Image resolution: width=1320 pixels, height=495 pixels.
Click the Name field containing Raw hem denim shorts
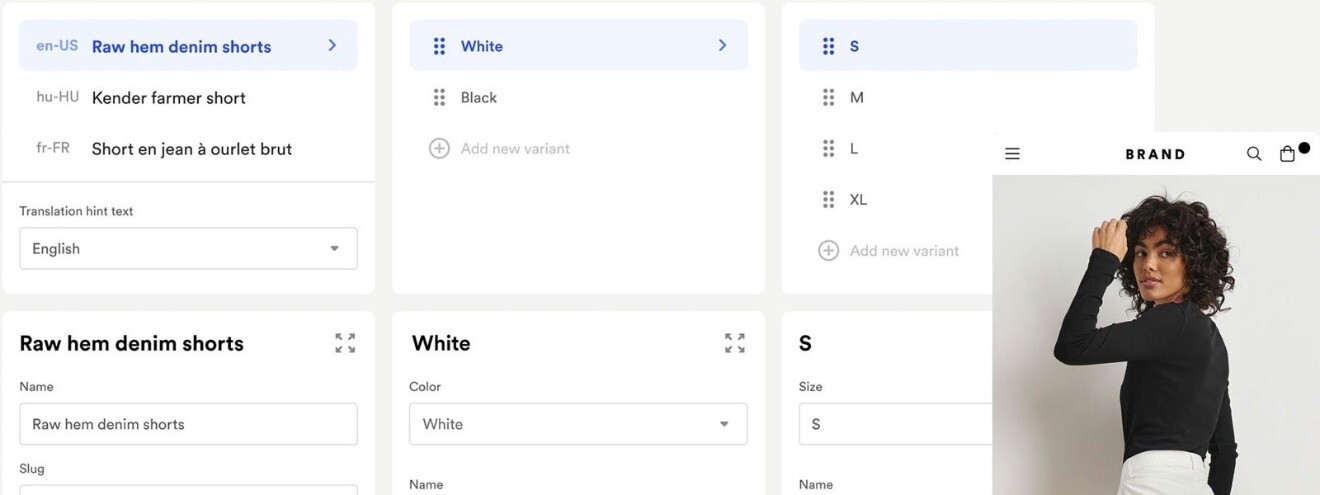[188, 424]
